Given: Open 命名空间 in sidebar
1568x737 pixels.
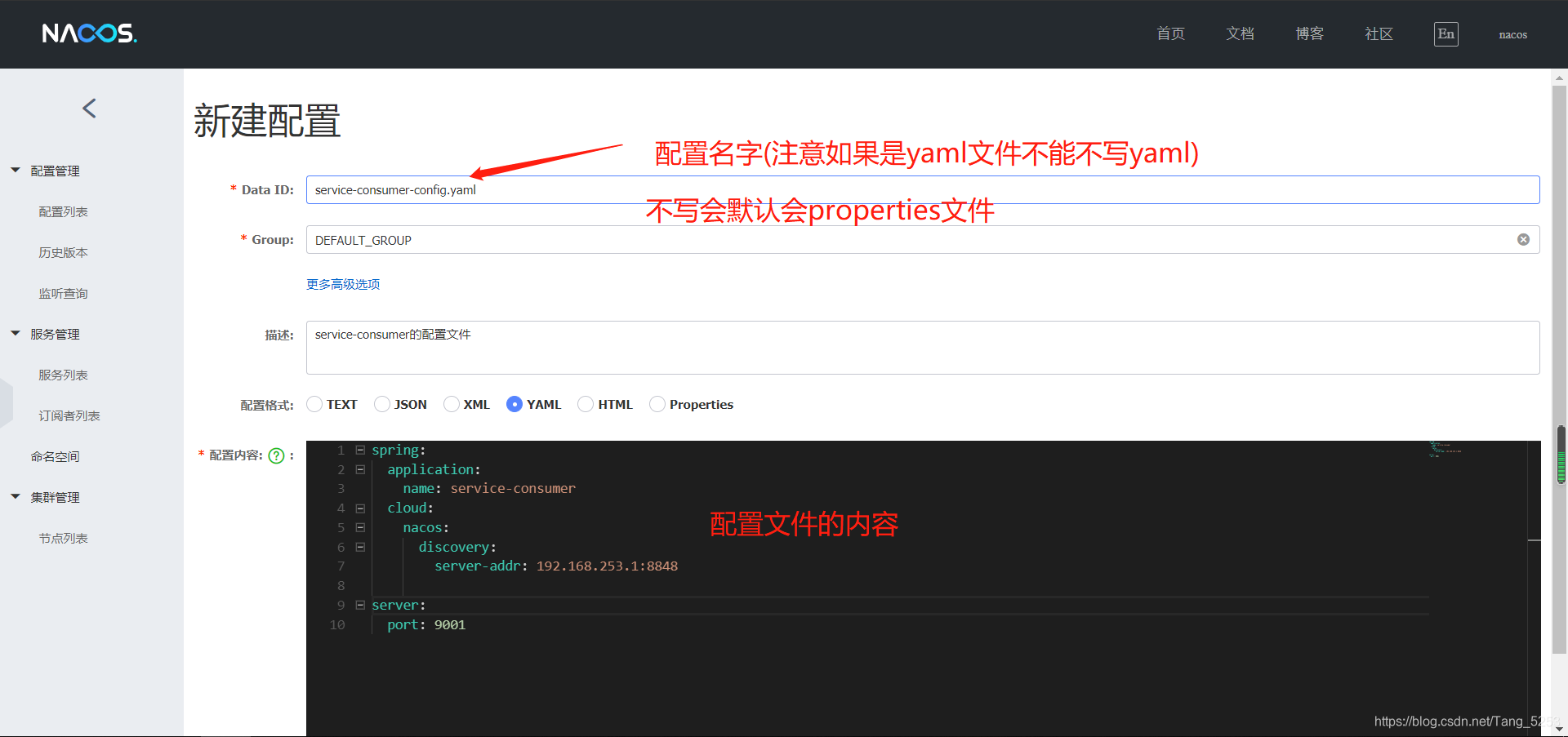Looking at the screenshot, I should click(55, 456).
